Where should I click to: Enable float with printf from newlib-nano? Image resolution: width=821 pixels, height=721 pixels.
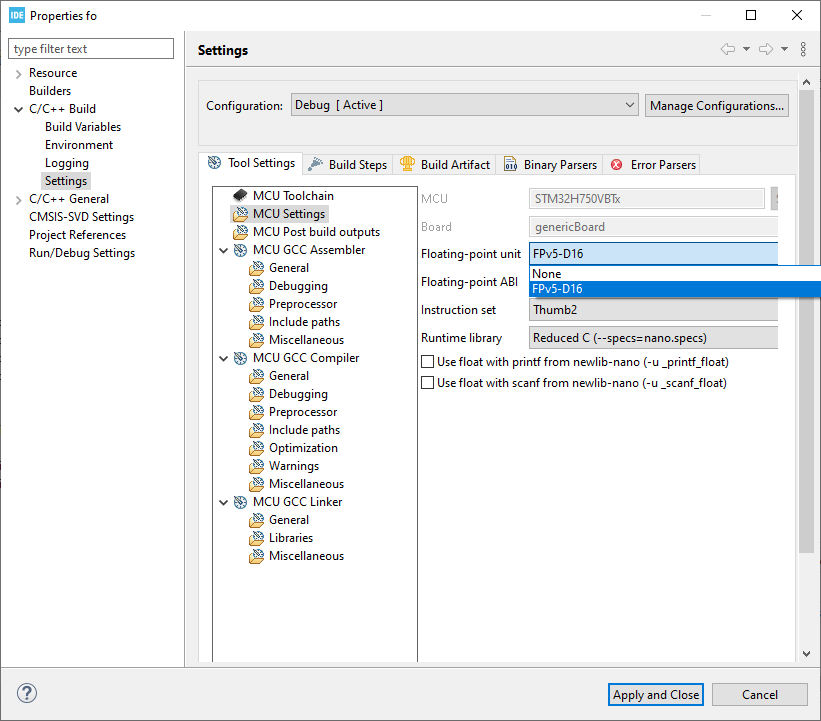(x=428, y=362)
